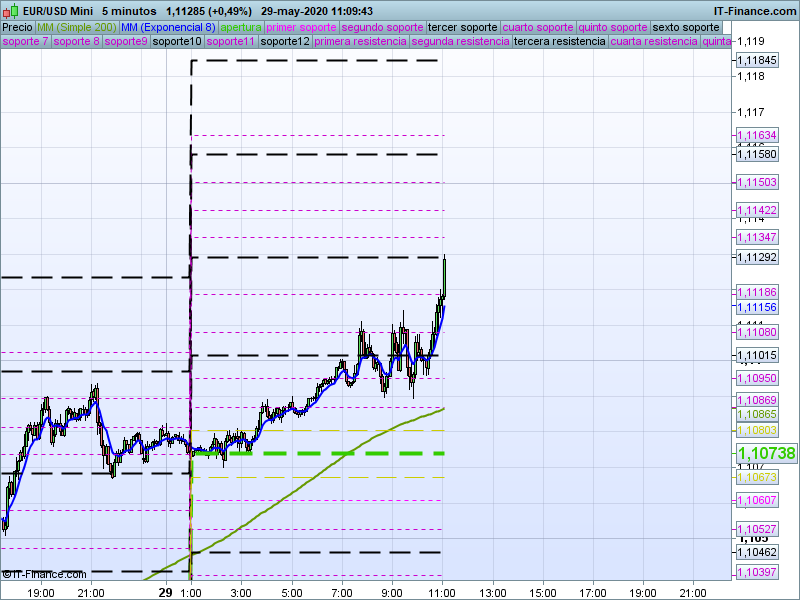Click the blue 1,11156 EMA value label
The height and width of the screenshot is (600, 800).
(757, 307)
